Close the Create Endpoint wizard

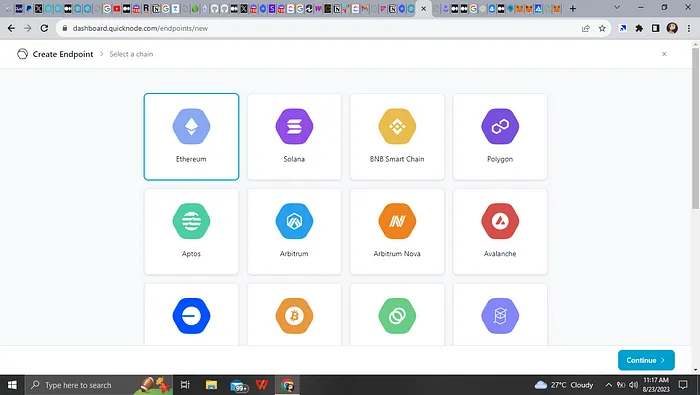[664, 54]
